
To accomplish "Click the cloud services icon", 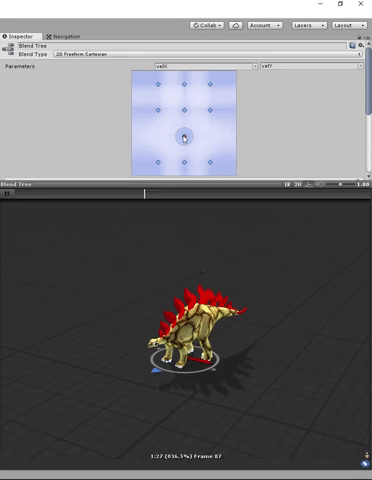I will [236, 25].
